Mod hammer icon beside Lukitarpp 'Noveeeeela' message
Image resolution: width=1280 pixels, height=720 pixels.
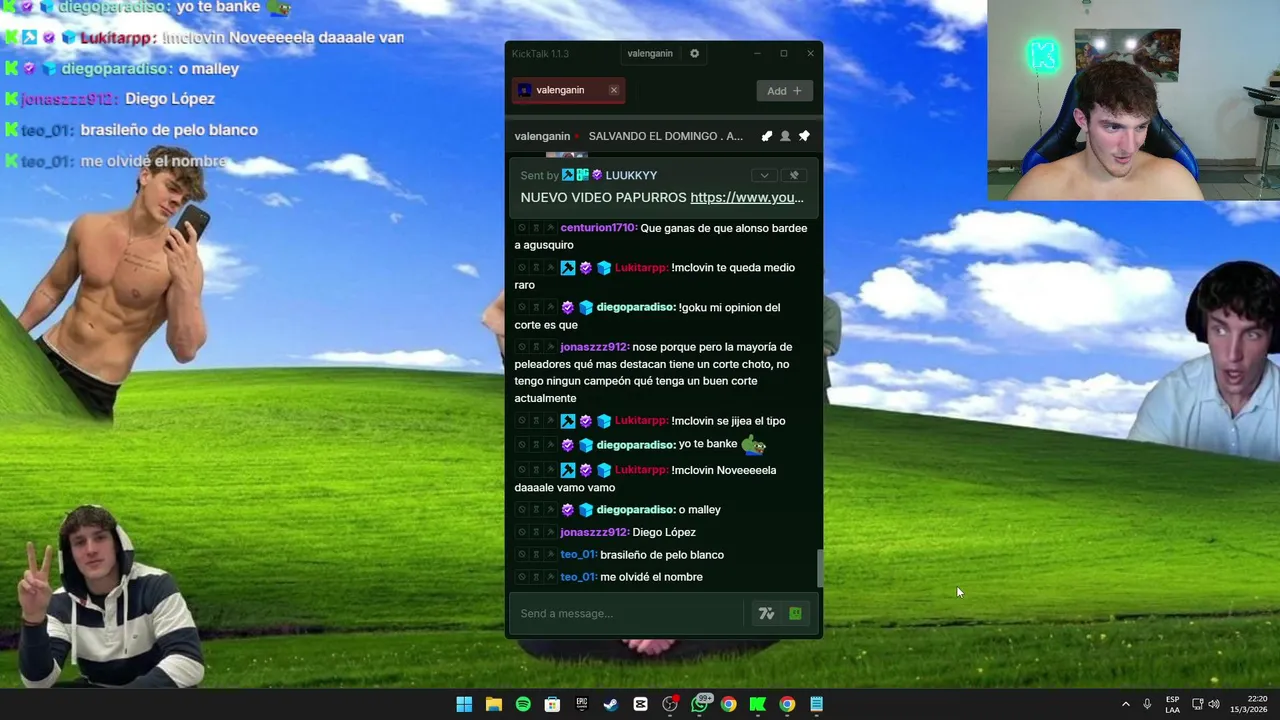tap(550, 470)
